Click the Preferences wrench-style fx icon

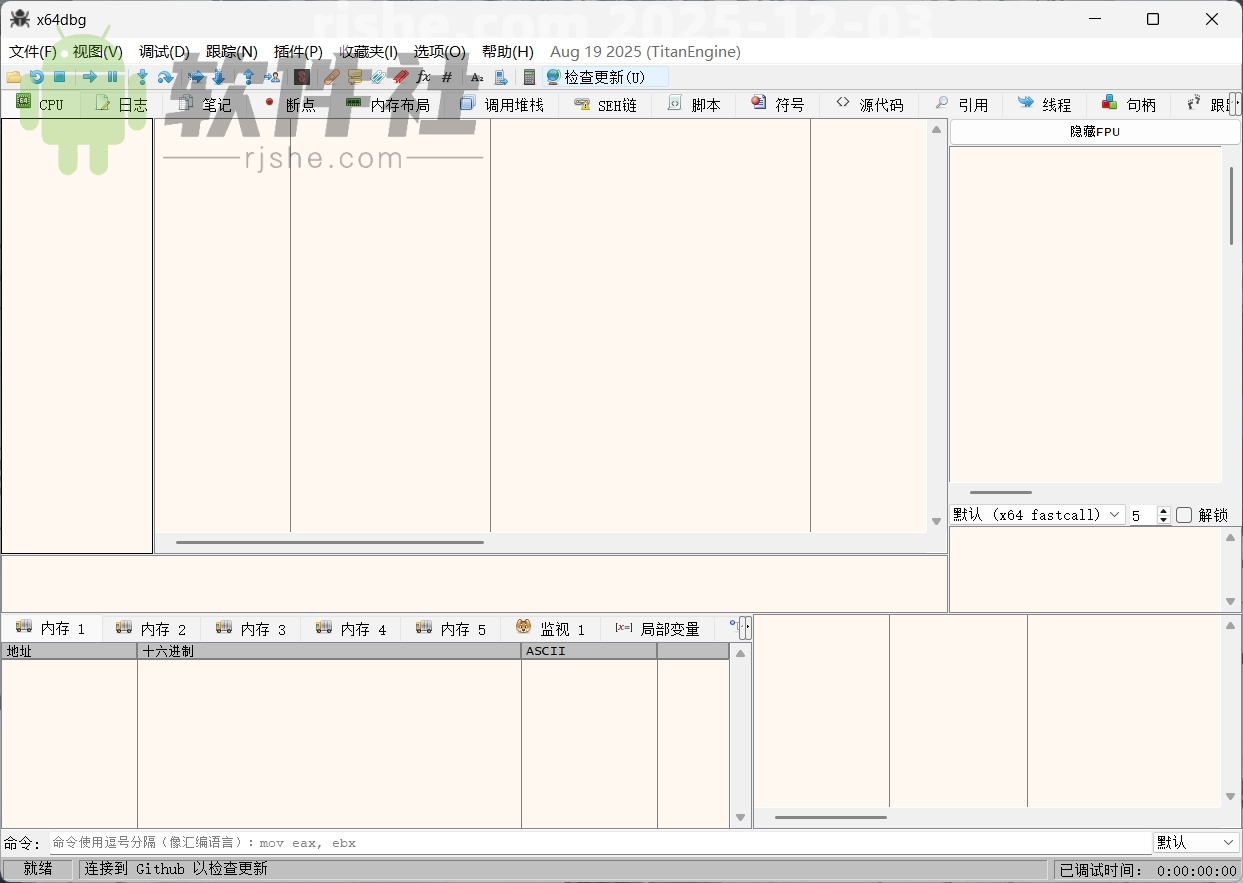pyautogui.click(x=422, y=77)
